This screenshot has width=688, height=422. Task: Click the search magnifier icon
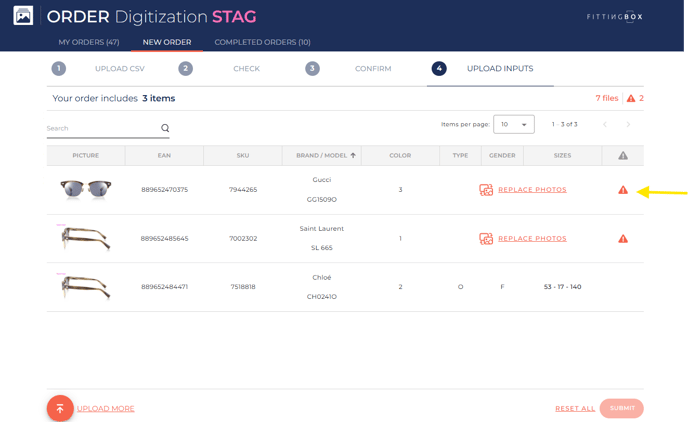(165, 128)
